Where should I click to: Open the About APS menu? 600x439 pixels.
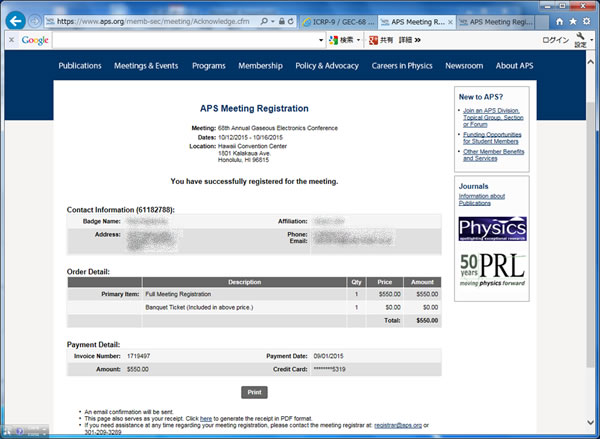[515, 66]
